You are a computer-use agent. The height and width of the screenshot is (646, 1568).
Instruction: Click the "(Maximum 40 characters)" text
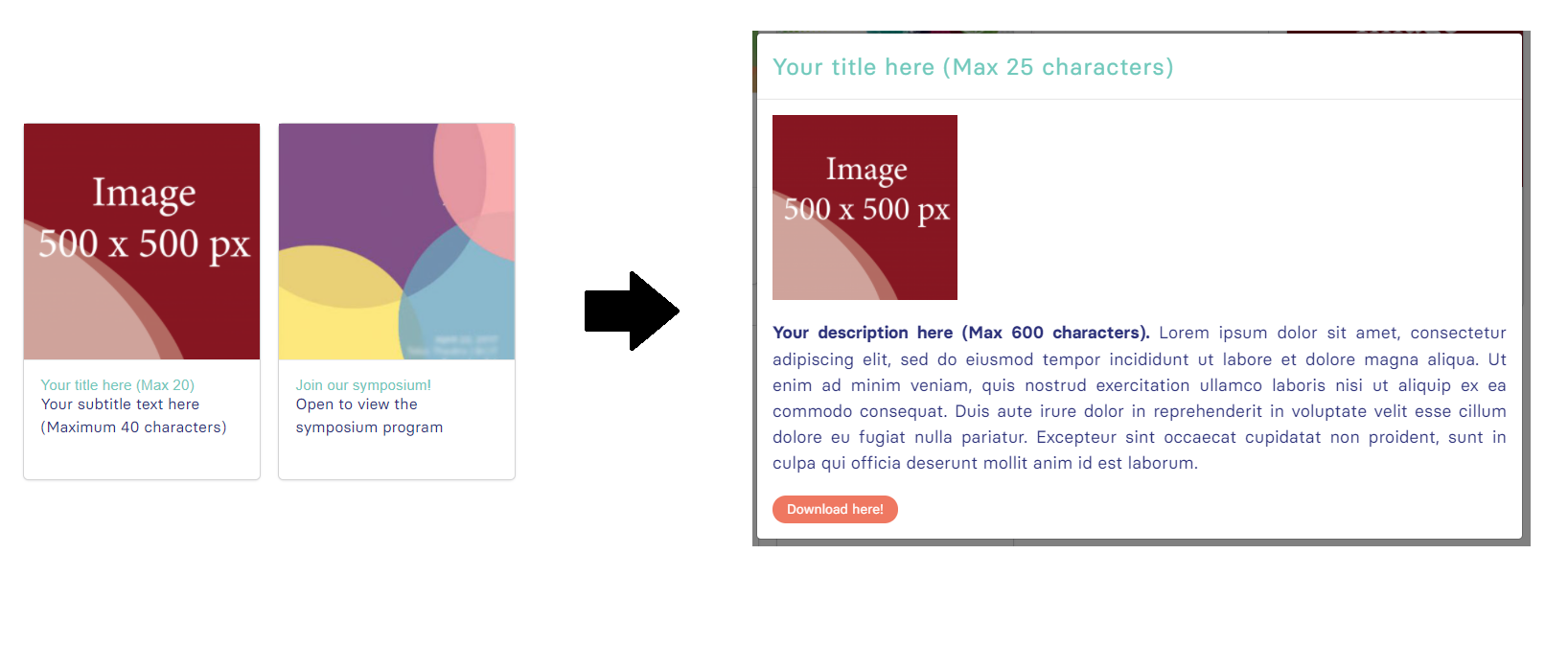(x=133, y=427)
